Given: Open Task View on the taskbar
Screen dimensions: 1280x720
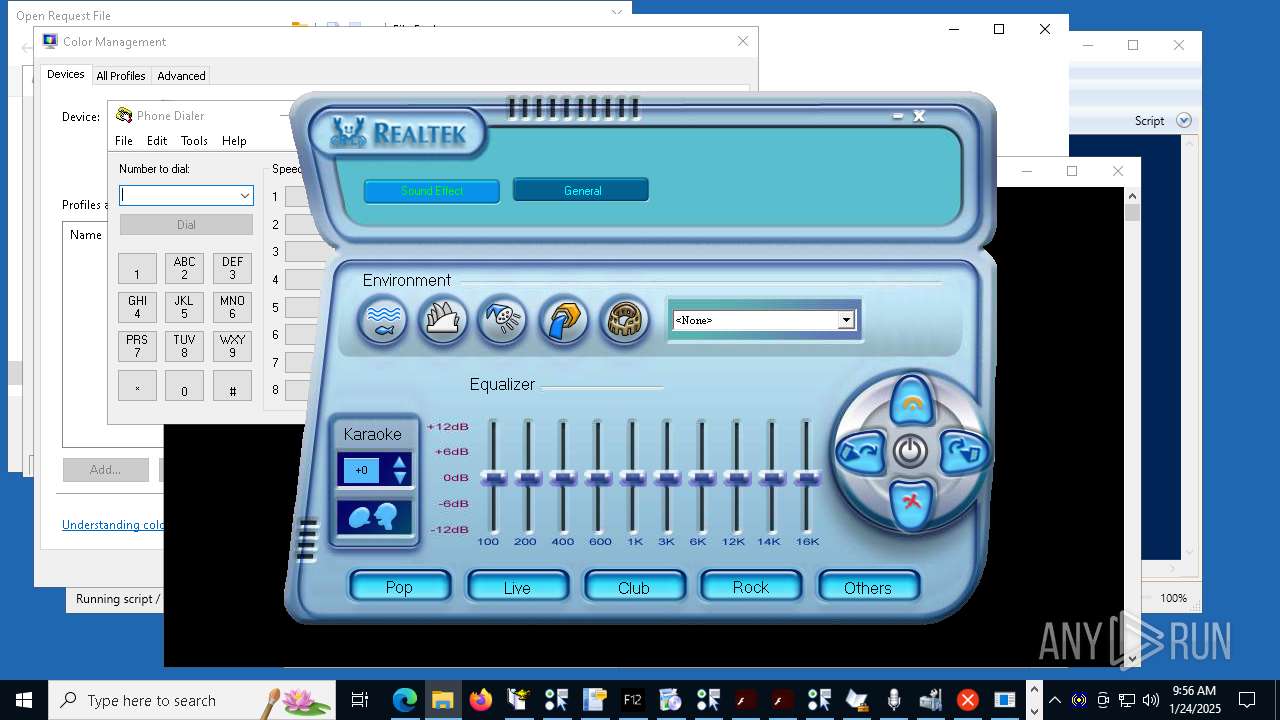Looking at the screenshot, I should tap(359, 700).
